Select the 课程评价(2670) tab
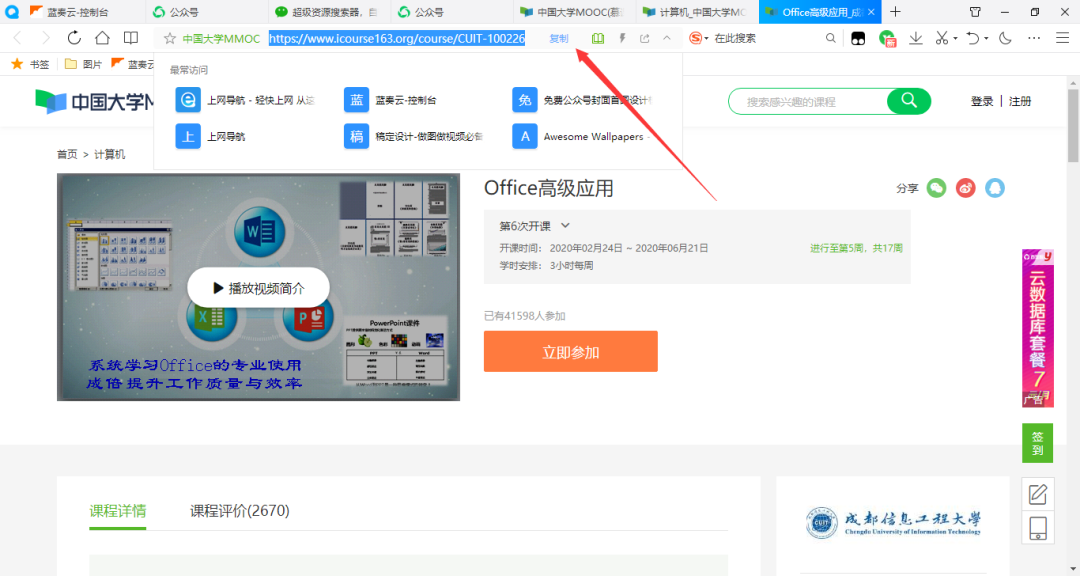This screenshot has width=1080, height=576. coord(240,511)
